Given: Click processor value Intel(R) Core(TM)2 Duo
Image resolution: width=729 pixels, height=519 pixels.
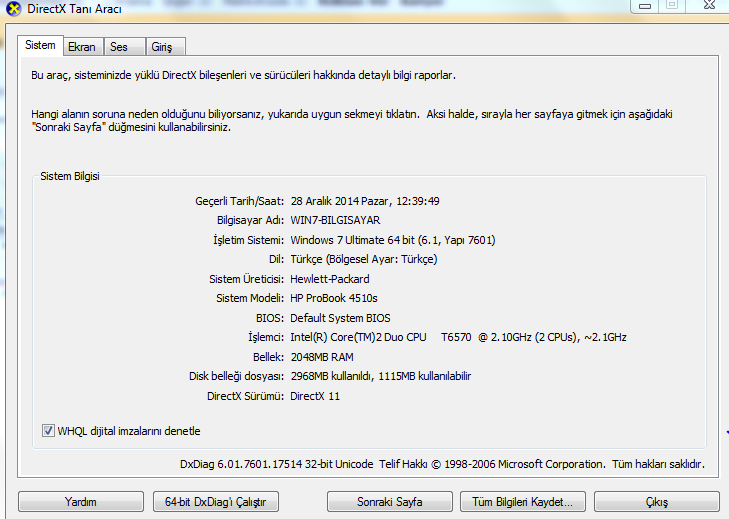Looking at the screenshot, I should pos(458,337).
